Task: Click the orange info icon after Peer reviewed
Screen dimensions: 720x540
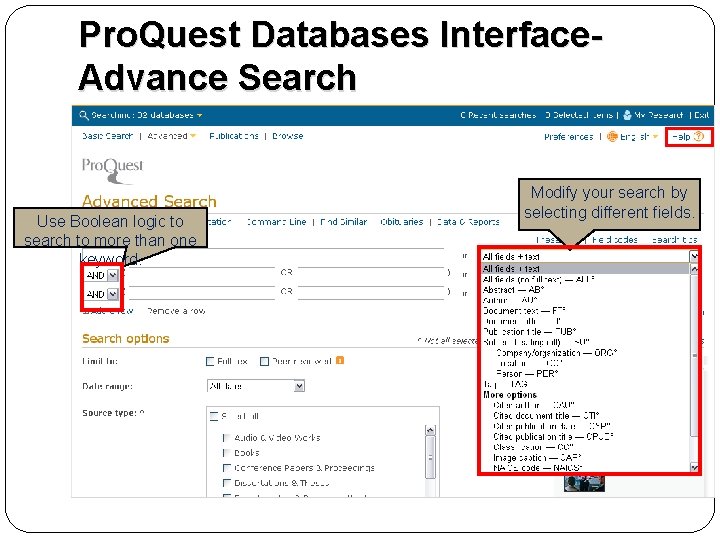Action: (340, 360)
